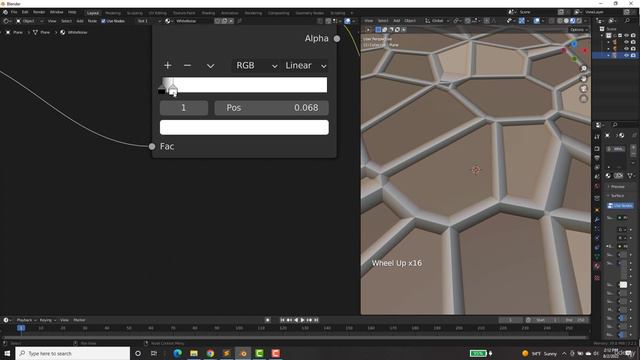640x360 pixels.
Task: Play the animation in the timeline
Action: (x=302, y=320)
